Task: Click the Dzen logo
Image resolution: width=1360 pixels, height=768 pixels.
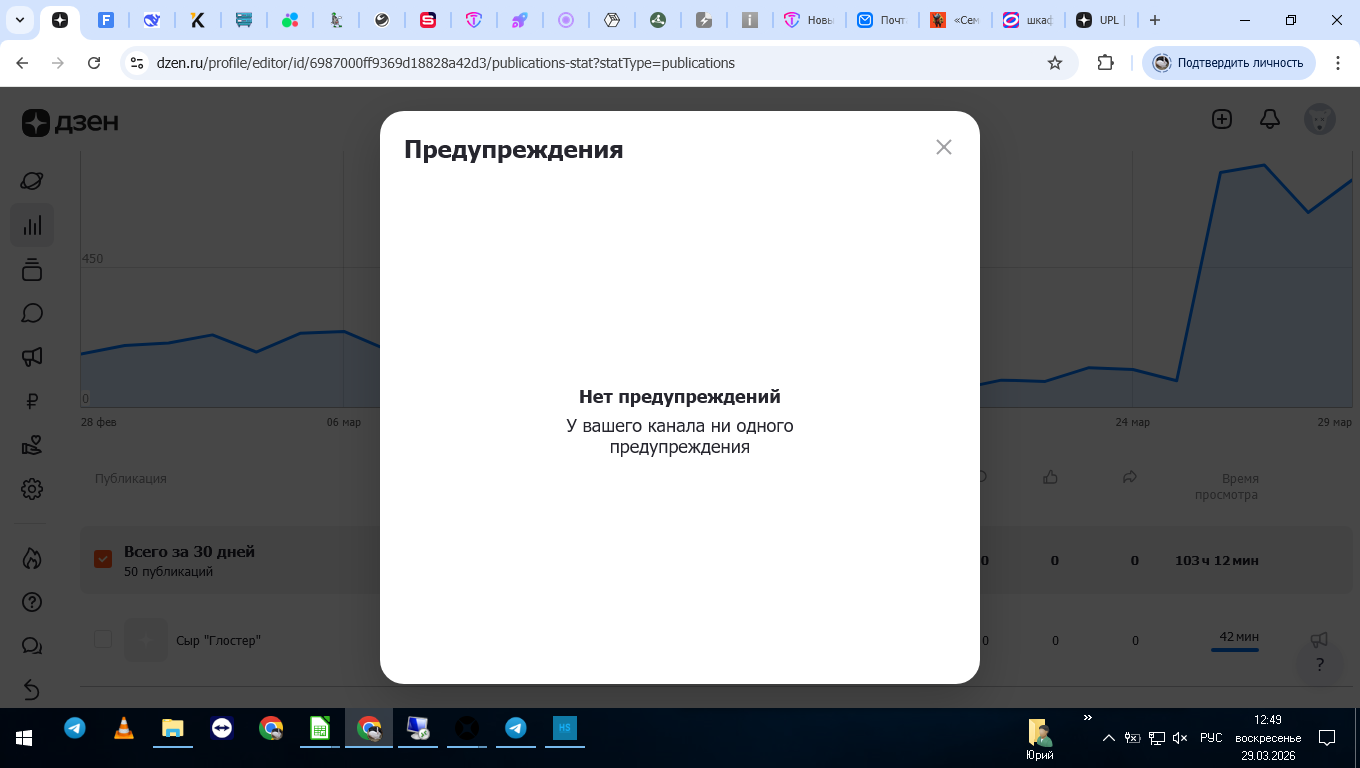Action: [70, 122]
